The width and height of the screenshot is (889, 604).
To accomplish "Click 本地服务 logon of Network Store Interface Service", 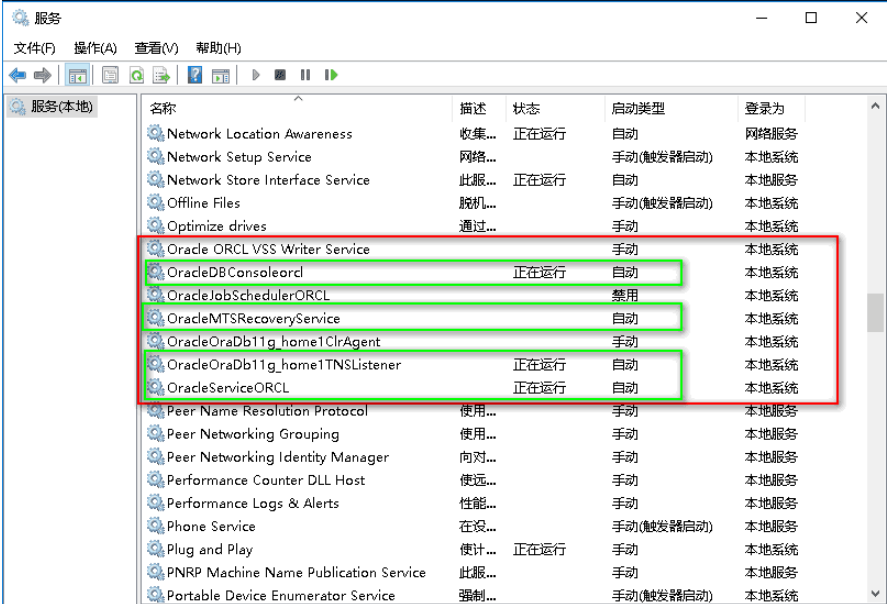I will [771, 180].
